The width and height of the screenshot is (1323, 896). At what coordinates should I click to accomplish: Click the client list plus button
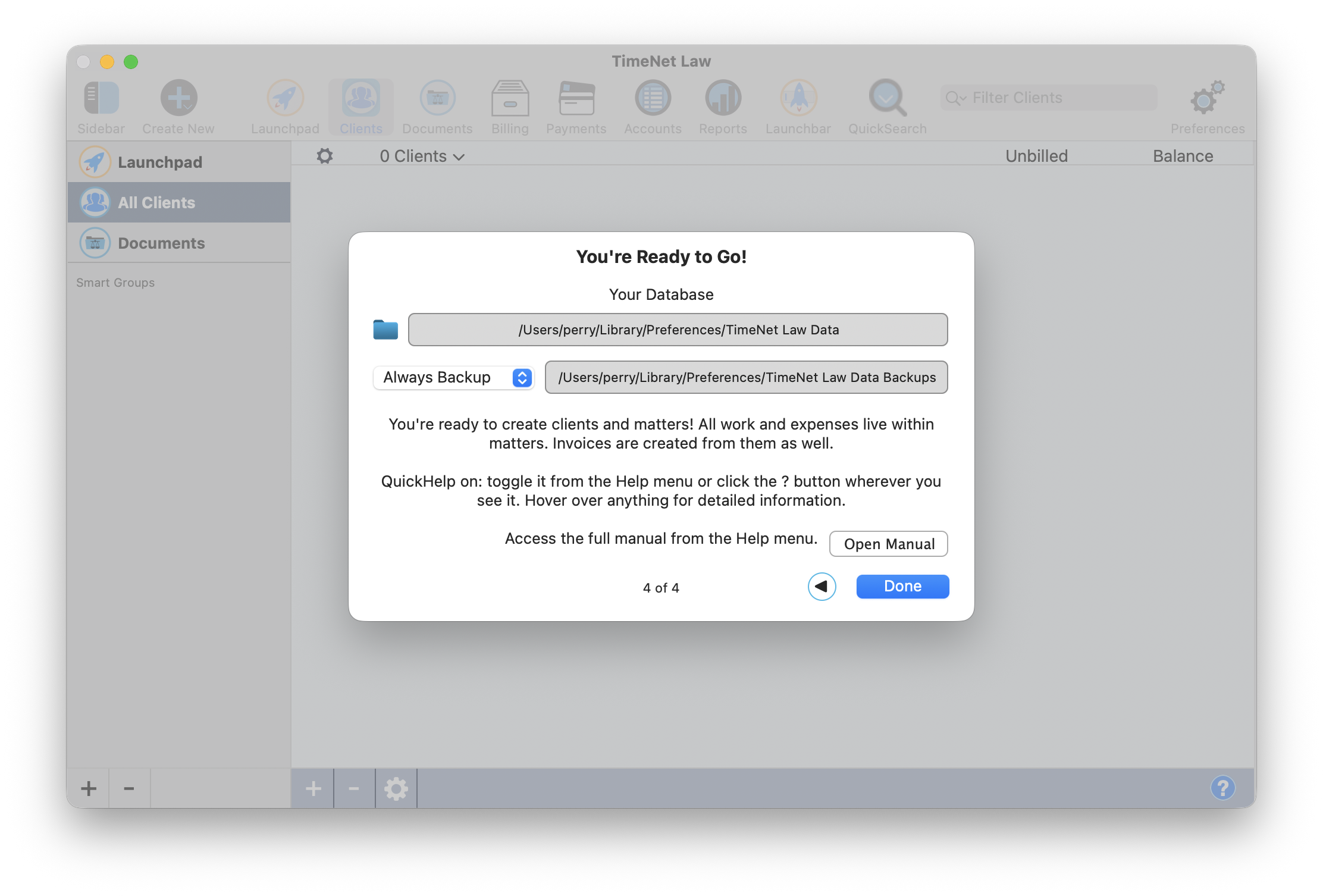pyautogui.click(x=313, y=788)
